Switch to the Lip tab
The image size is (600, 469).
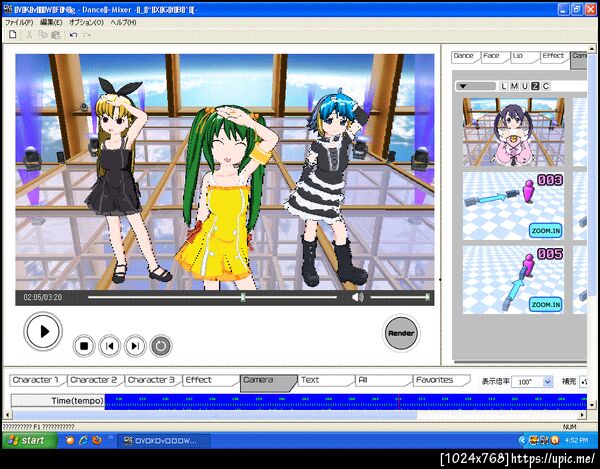click(523, 56)
